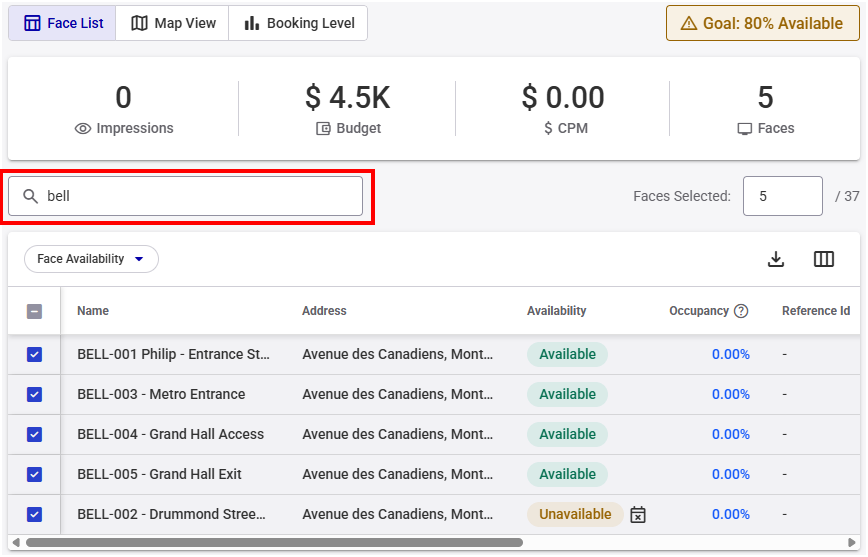This screenshot has height=557, width=868.
Task: Uncheck BELL-002 Drummond Street checkbox
Action: point(34,514)
